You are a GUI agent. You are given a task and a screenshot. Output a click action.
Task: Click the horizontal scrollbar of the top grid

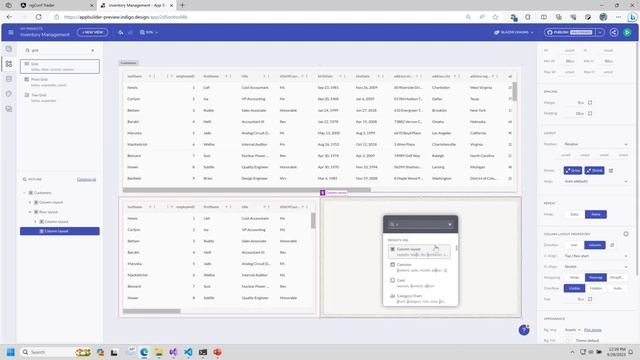(x=247, y=190)
